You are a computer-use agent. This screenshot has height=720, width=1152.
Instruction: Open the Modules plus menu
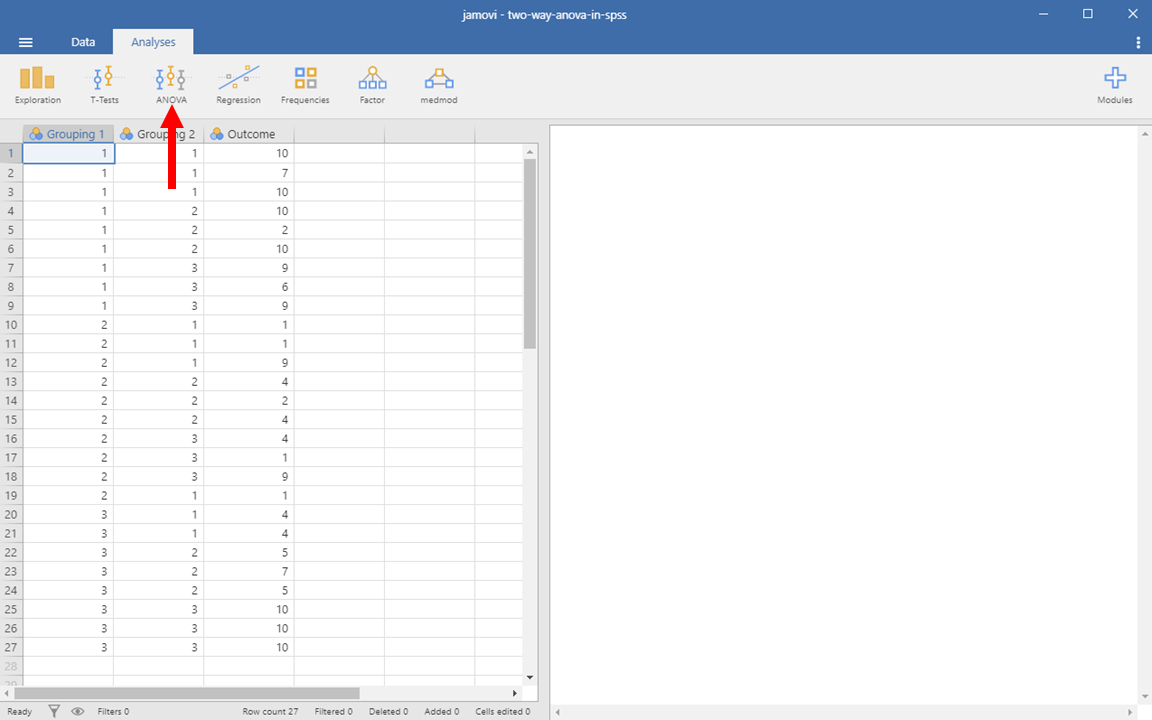[x=1114, y=84]
